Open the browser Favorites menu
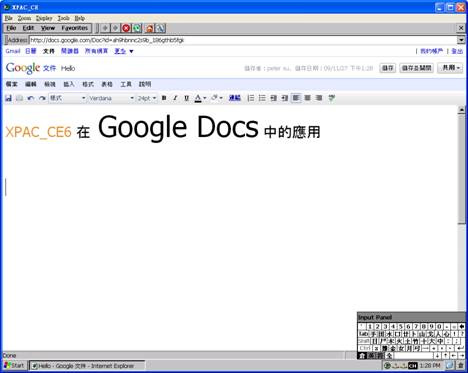Viewport: 468px width, 373px height. coord(75,28)
